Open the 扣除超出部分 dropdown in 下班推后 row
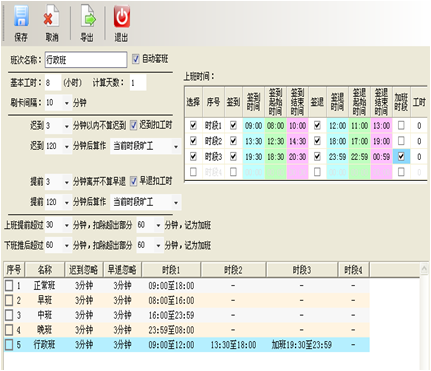The height and width of the screenshot is (371, 431). (158, 246)
